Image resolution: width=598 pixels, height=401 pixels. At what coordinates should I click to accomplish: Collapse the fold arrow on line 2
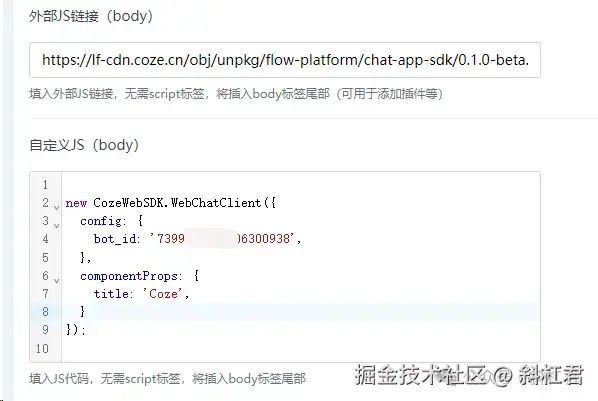point(56,208)
